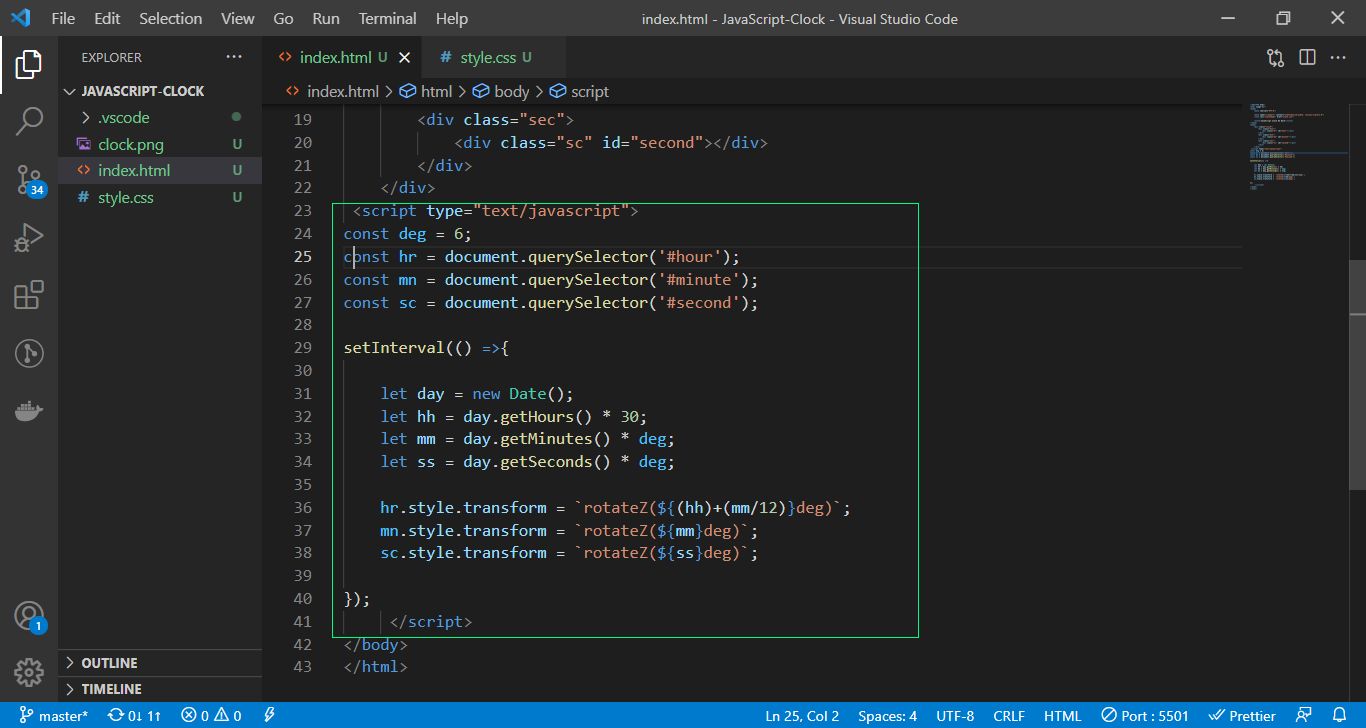Open Explorer Views and More Actions menu
1366x728 pixels.
pyautogui.click(x=234, y=57)
